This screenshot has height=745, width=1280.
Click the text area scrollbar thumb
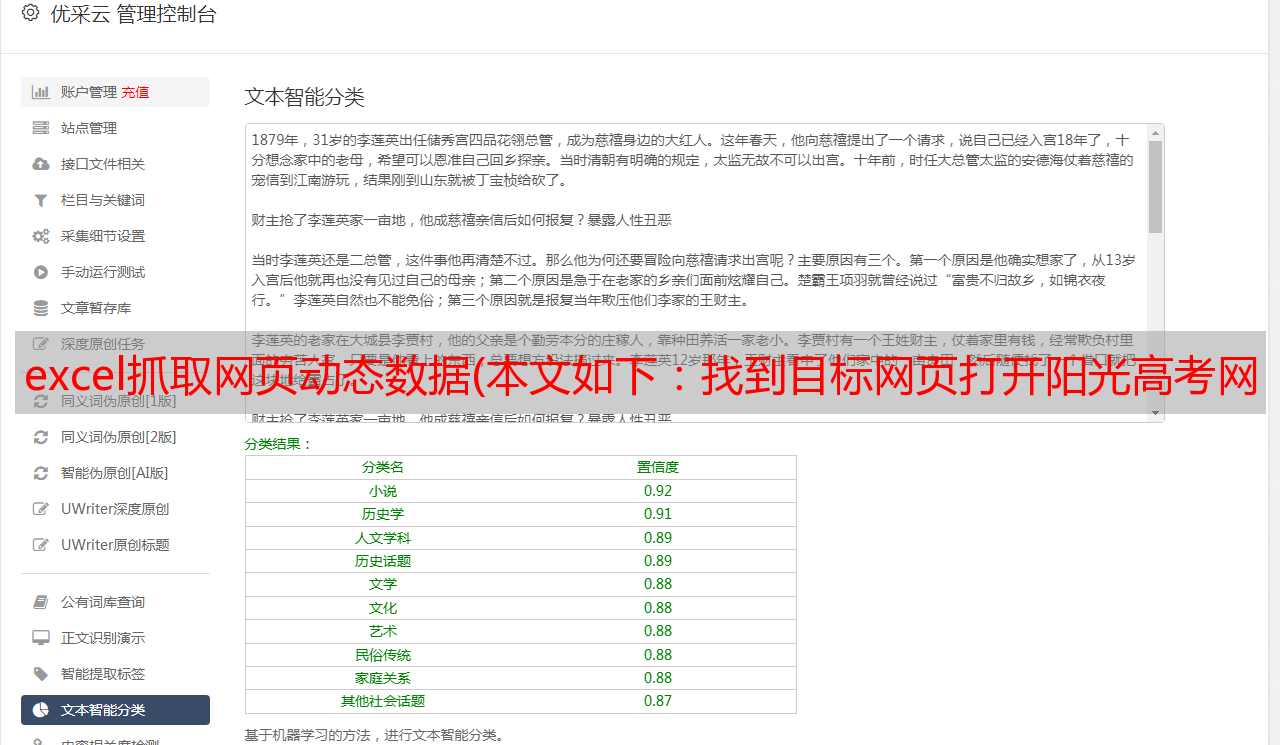(x=1156, y=186)
